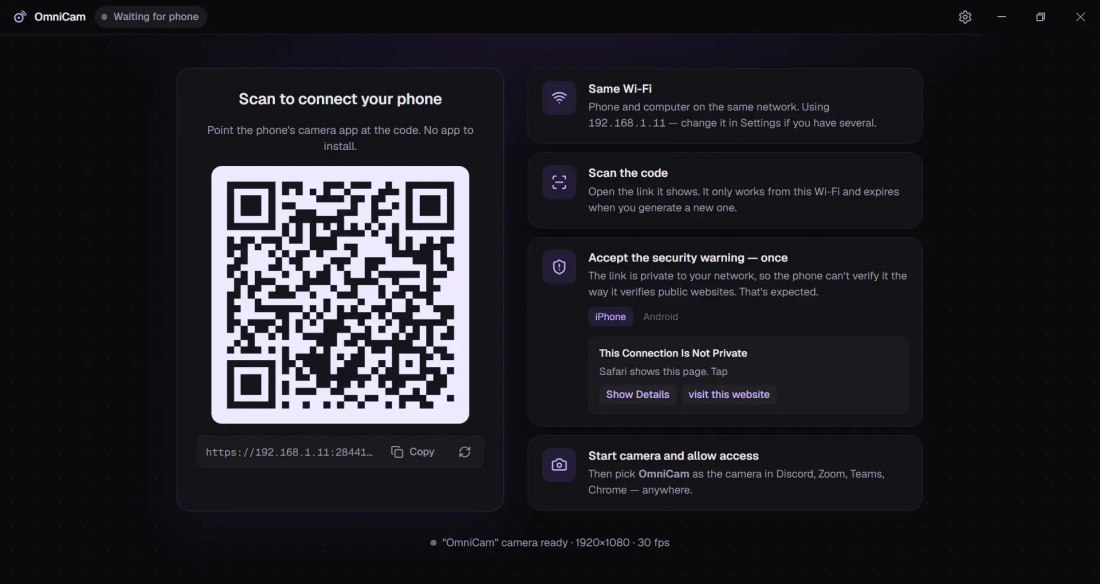1100x584 pixels.
Task: Select the iPhone instructions tab
Action: click(610, 317)
